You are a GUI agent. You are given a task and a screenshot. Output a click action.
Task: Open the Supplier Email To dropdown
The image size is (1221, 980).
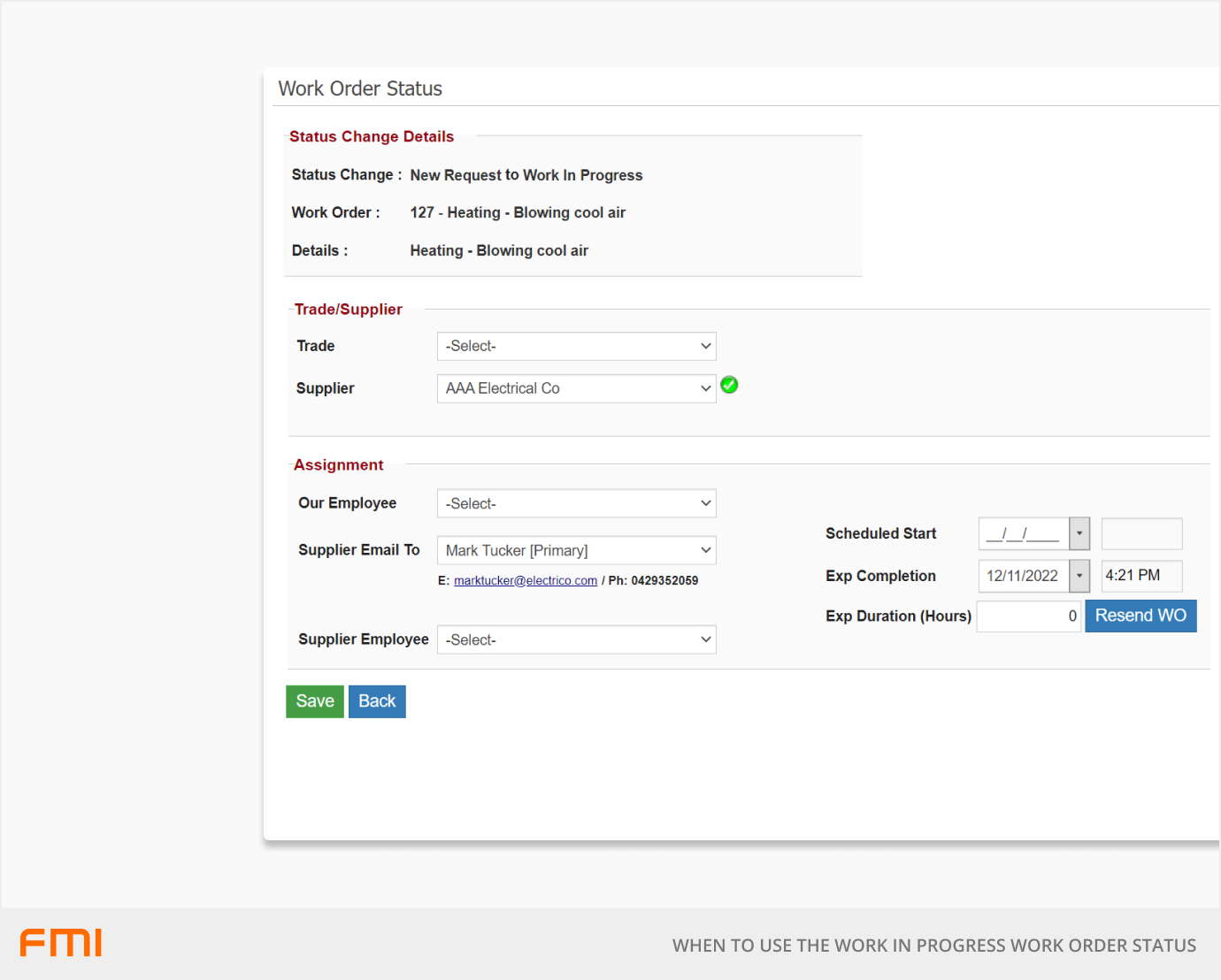click(576, 550)
